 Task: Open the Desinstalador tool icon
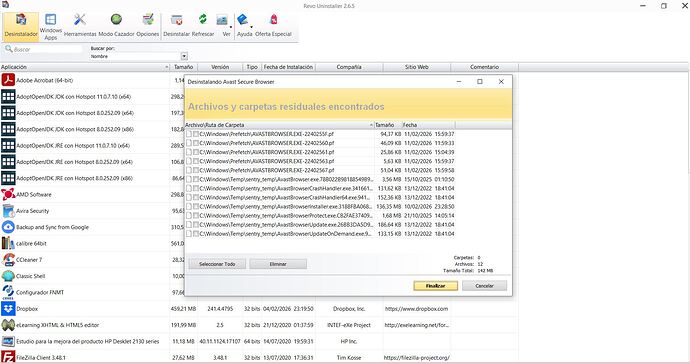pyautogui.click(x=21, y=20)
